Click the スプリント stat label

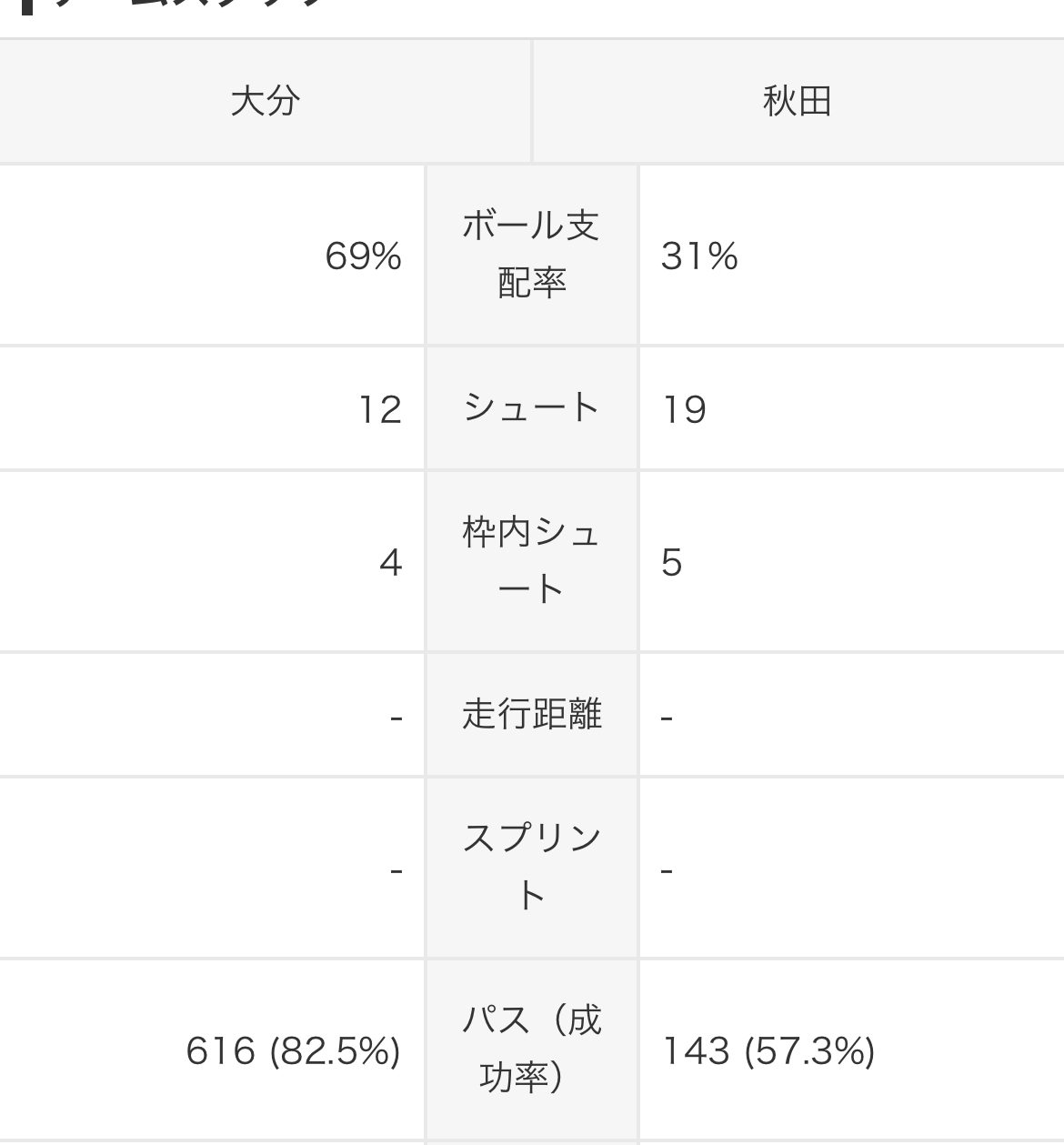(531, 867)
